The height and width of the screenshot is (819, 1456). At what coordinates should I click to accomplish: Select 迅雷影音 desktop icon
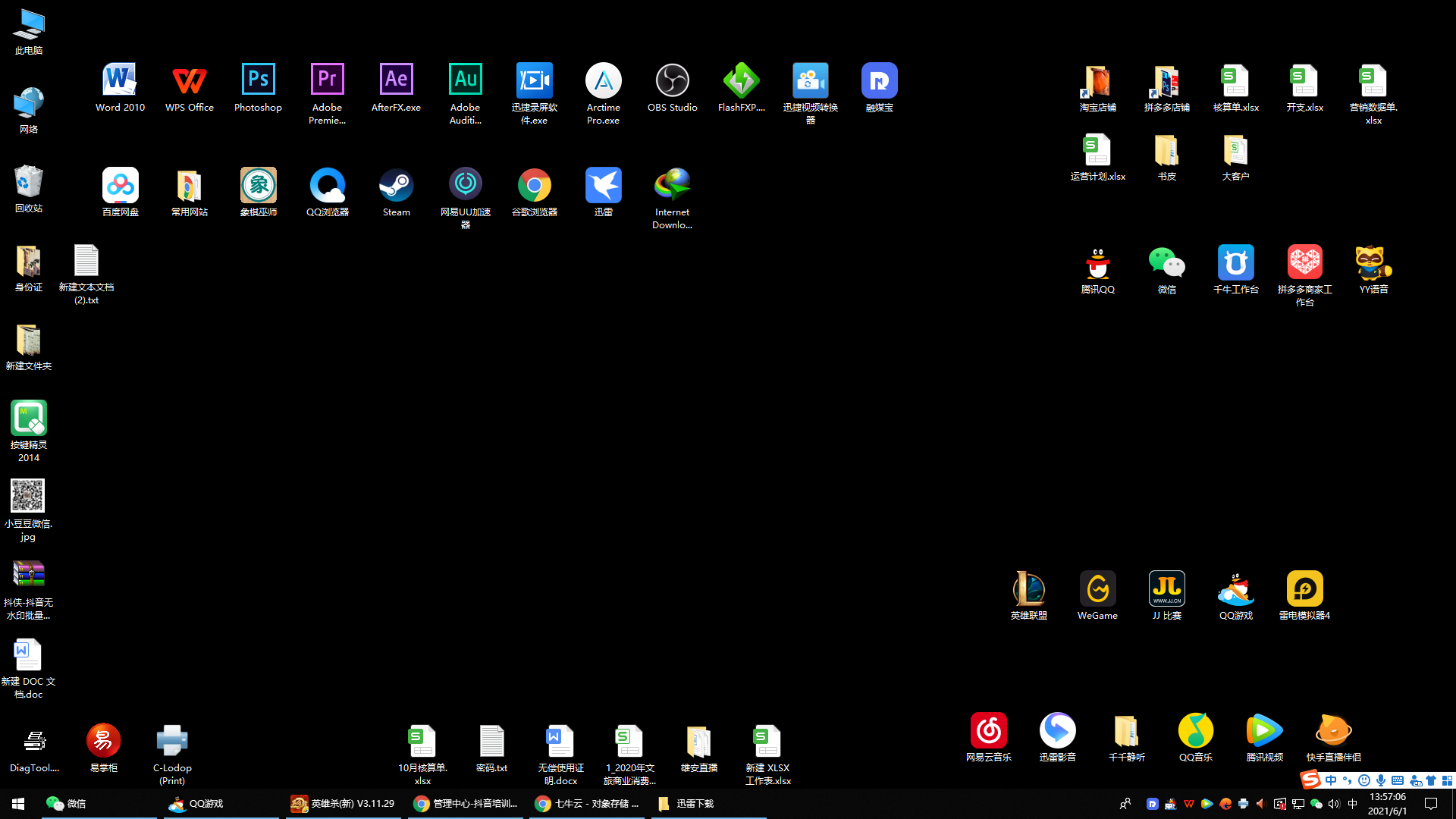coord(1057,738)
